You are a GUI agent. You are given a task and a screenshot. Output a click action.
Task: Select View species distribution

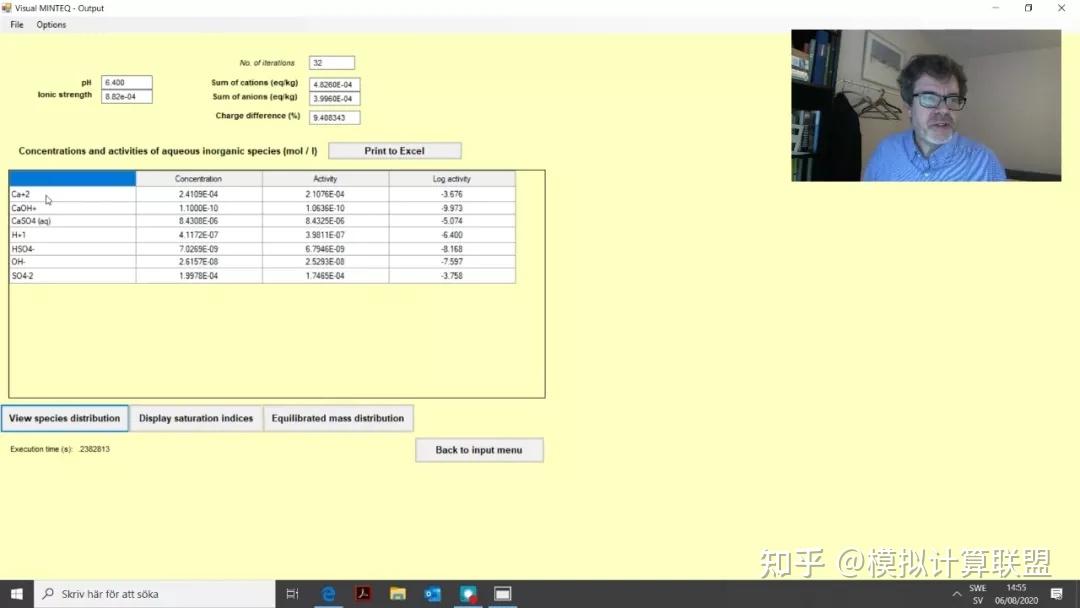(x=64, y=417)
